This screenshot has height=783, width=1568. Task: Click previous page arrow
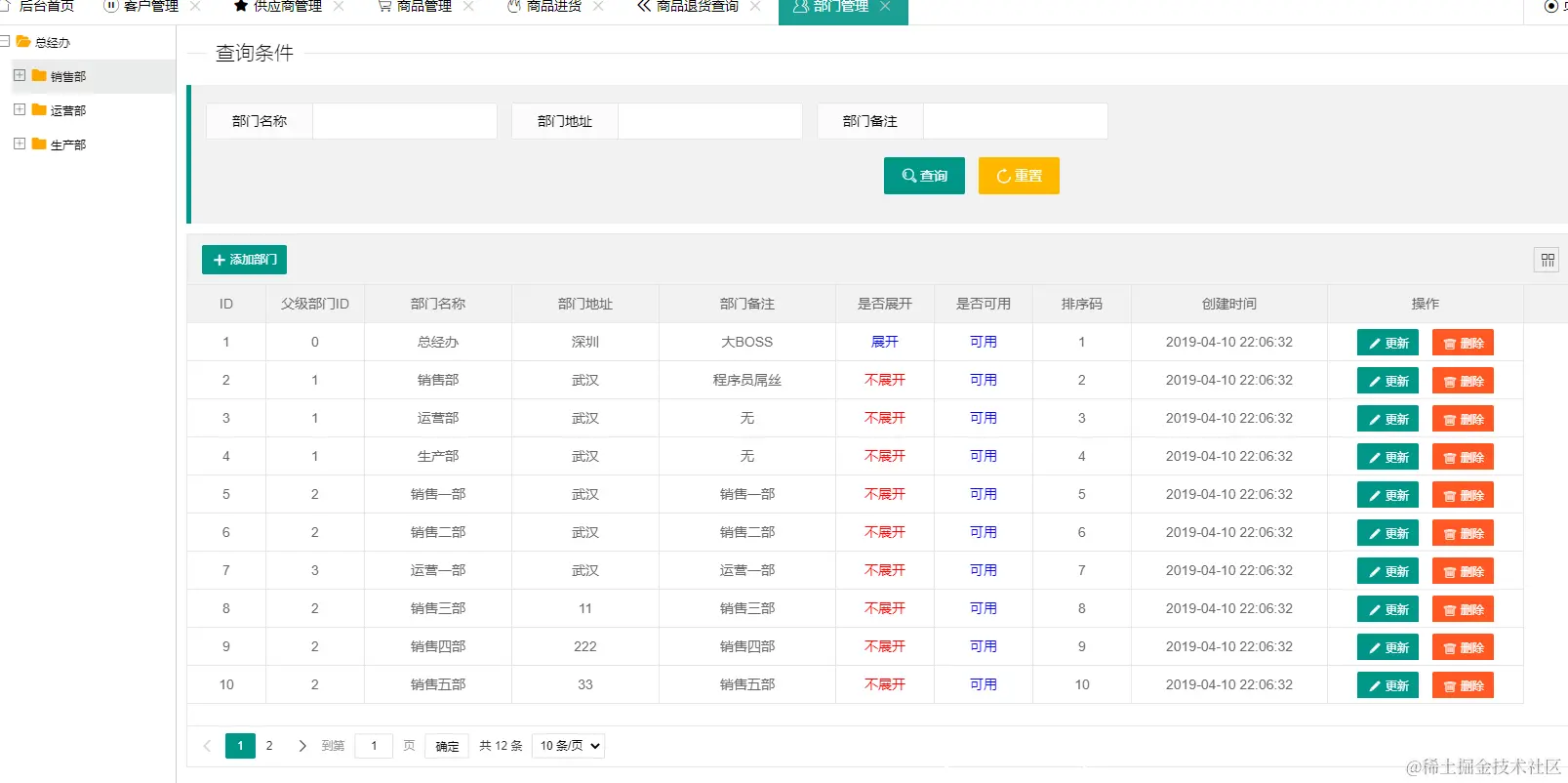point(207,746)
